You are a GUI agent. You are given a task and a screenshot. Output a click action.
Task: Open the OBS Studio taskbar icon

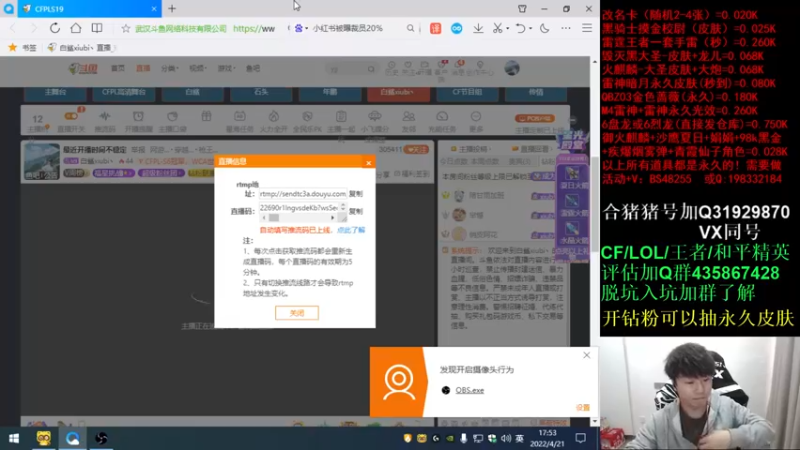pos(101,439)
